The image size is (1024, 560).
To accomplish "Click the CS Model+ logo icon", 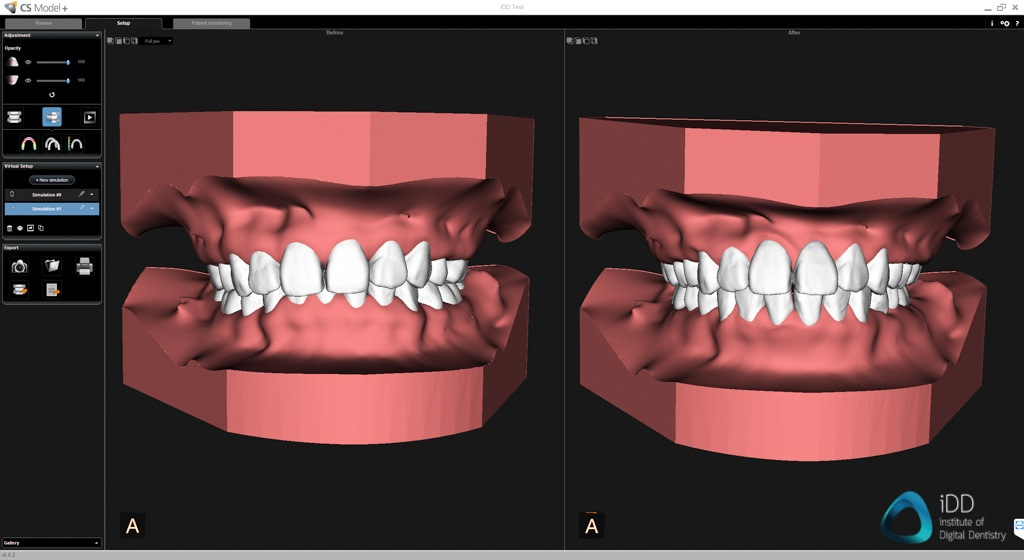I will [10, 7].
